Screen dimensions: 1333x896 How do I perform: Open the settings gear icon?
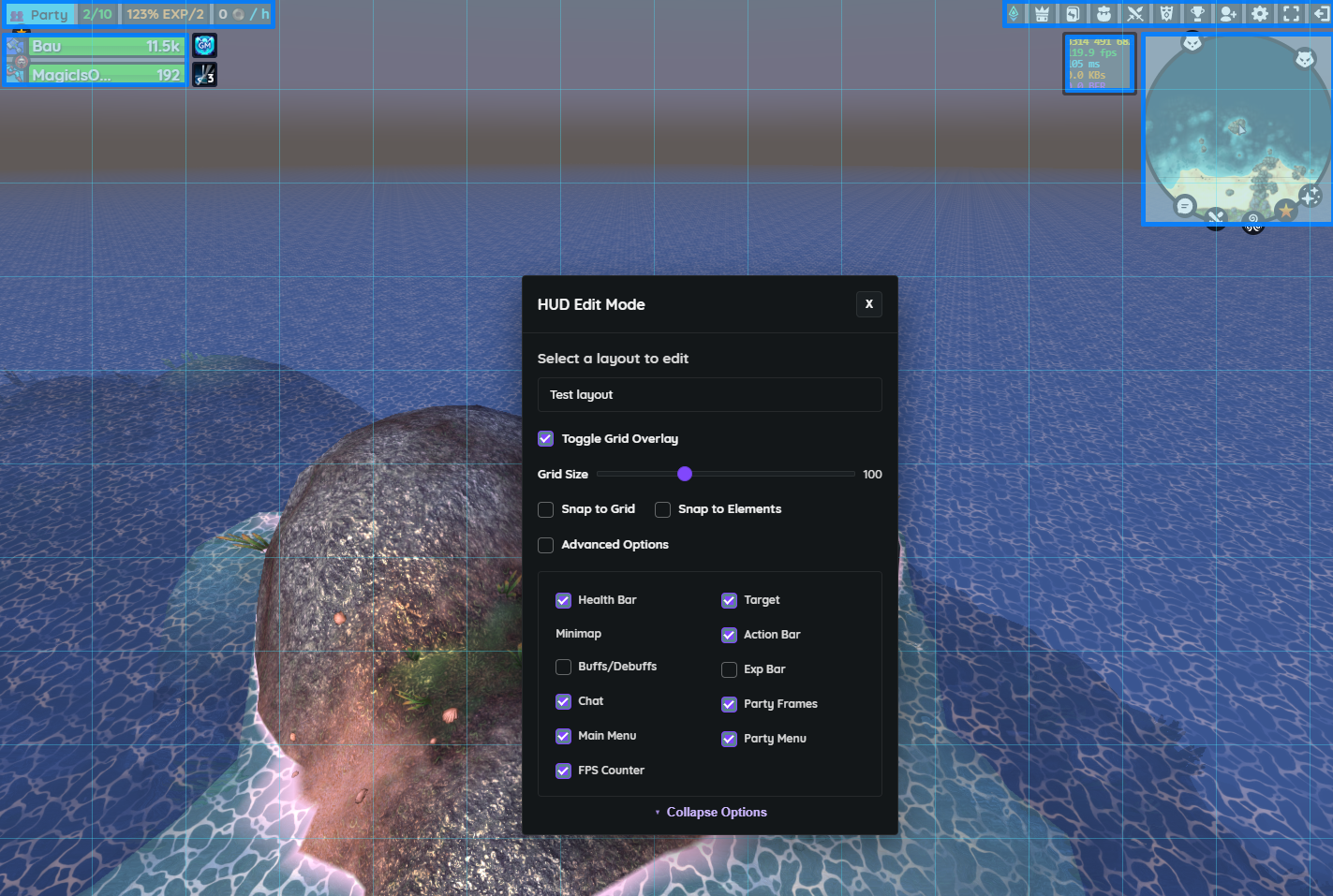pos(1260,14)
